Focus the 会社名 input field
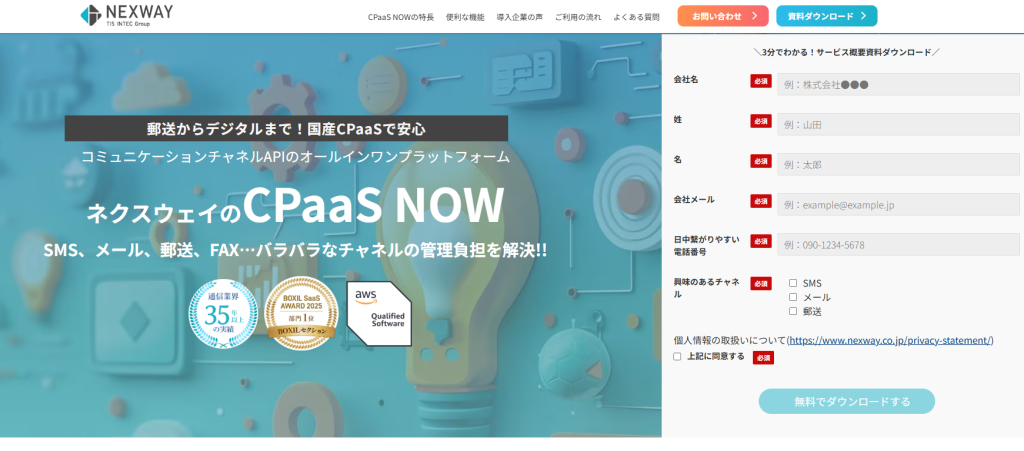Image resolution: width=1024 pixels, height=451 pixels. point(898,84)
